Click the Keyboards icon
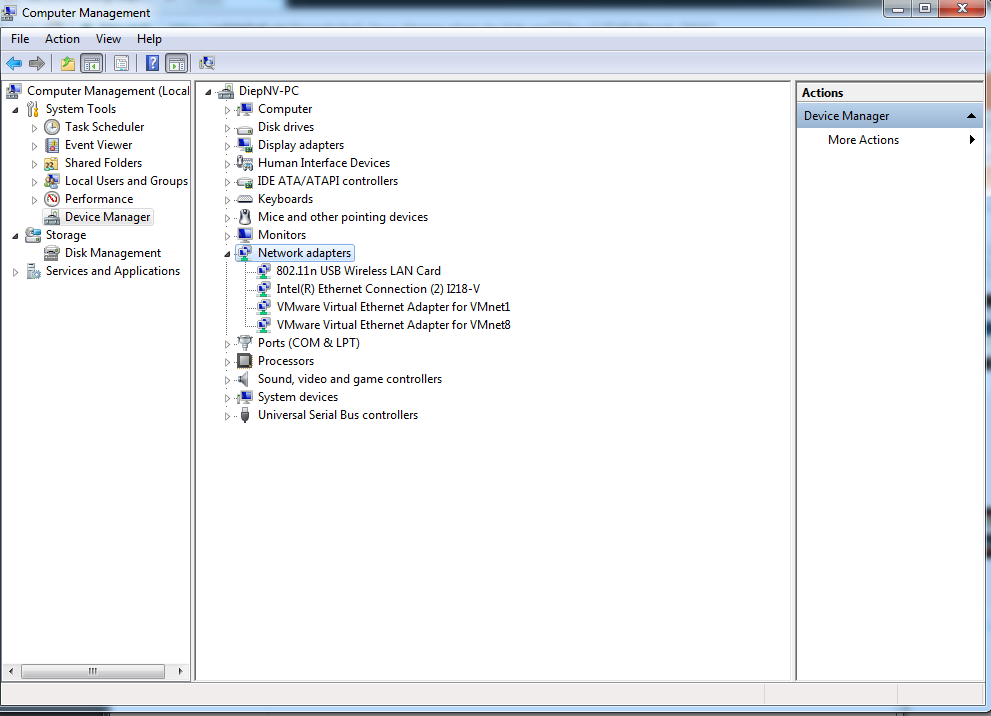The image size is (991, 716). click(x=245, y=199)
